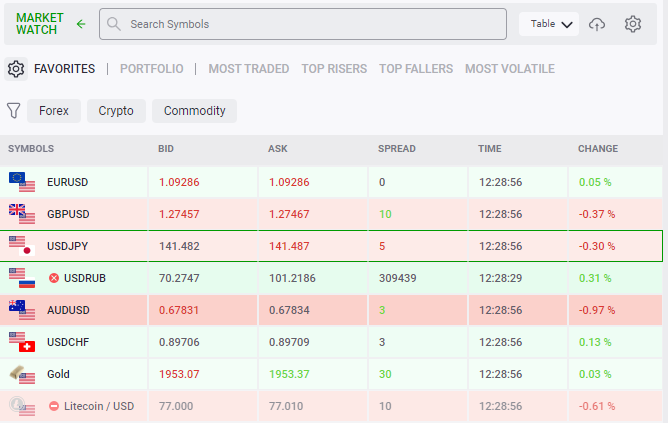Image resolution: width=668 pixels, height=423 pixels.
Task: Click EURUSD change value 0.05 %
Action: pos(595,182)
